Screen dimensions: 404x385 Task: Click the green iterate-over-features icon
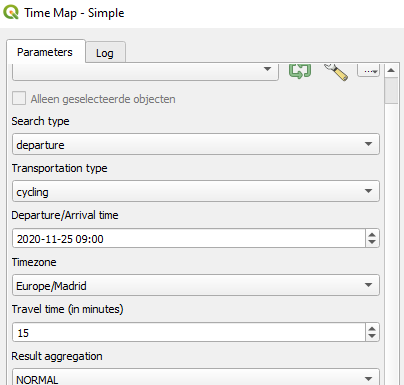point(300,70)
